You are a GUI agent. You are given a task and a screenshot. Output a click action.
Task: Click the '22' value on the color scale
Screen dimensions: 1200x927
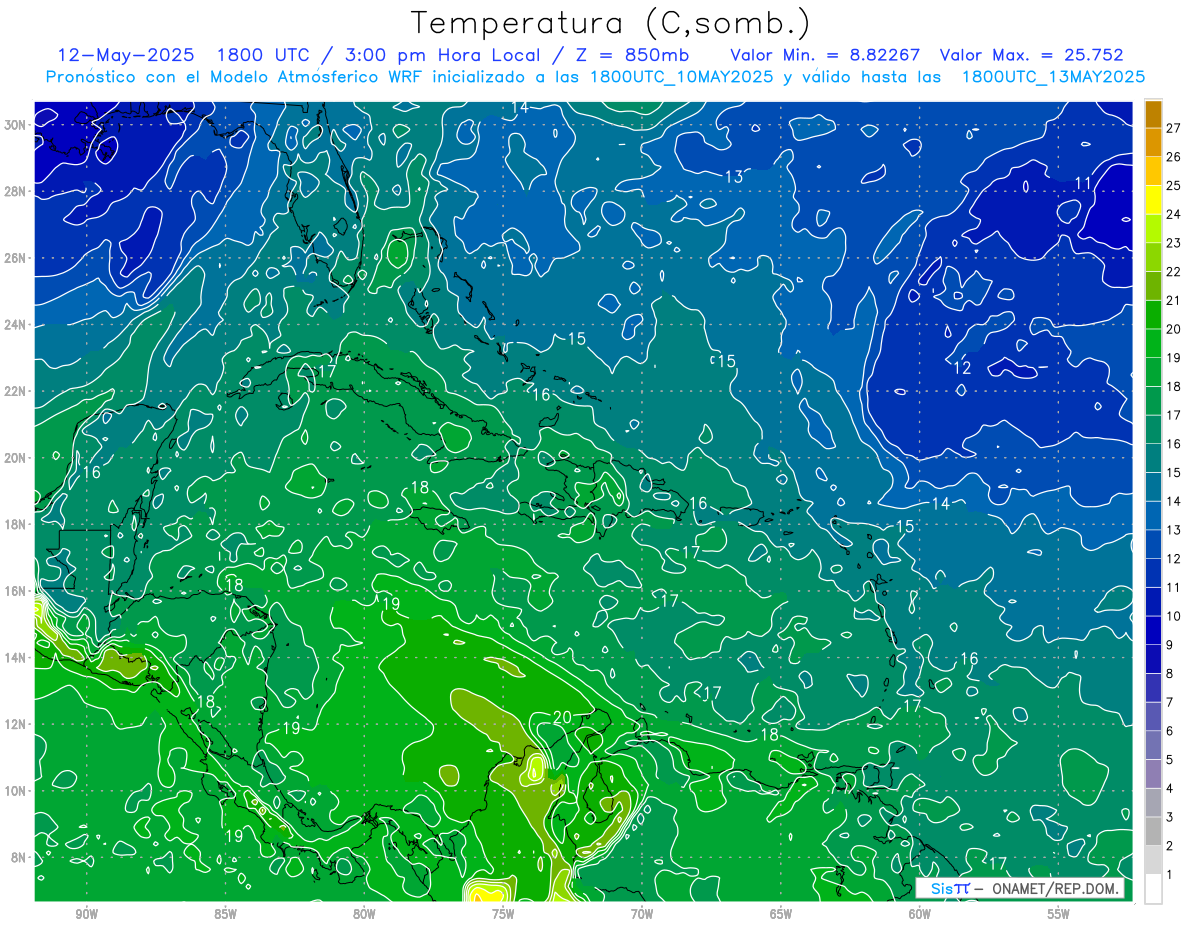click(x=1173, y=271)
